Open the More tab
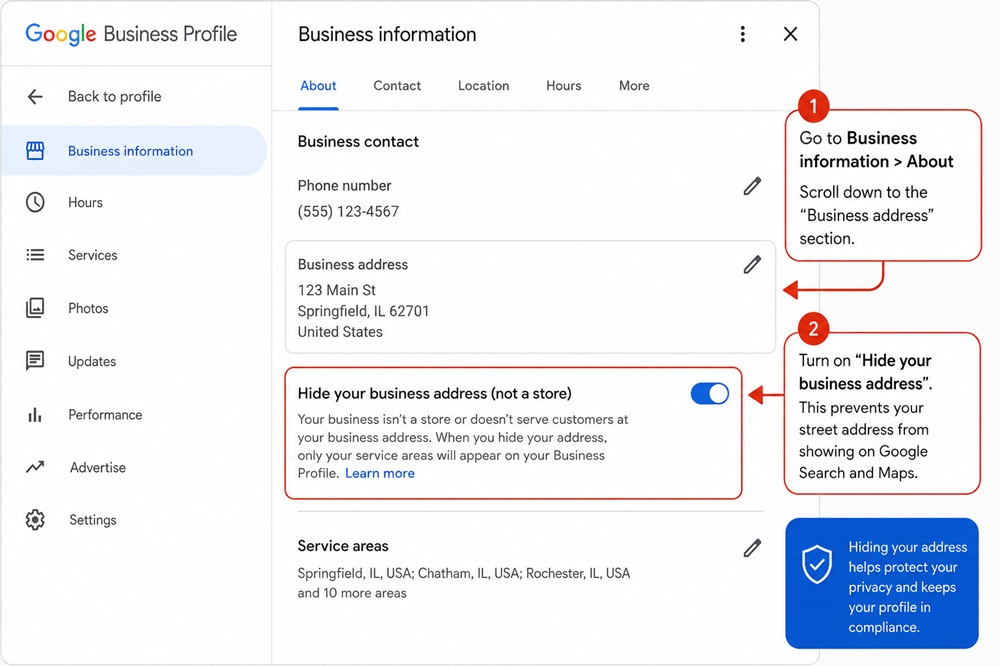This screenshot has height=666, width=1000. (634, 85)
